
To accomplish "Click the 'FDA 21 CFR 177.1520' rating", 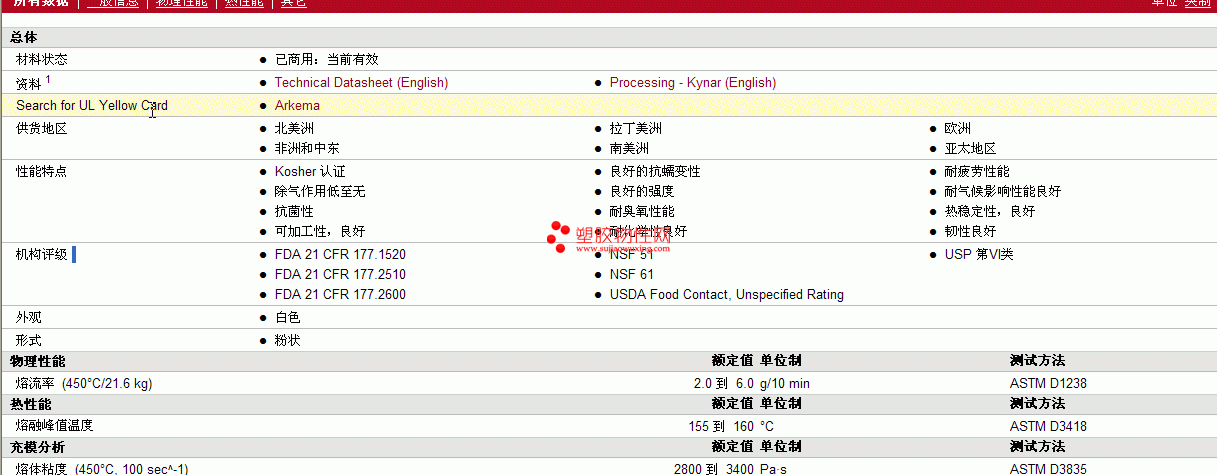I will pos(340,254).
